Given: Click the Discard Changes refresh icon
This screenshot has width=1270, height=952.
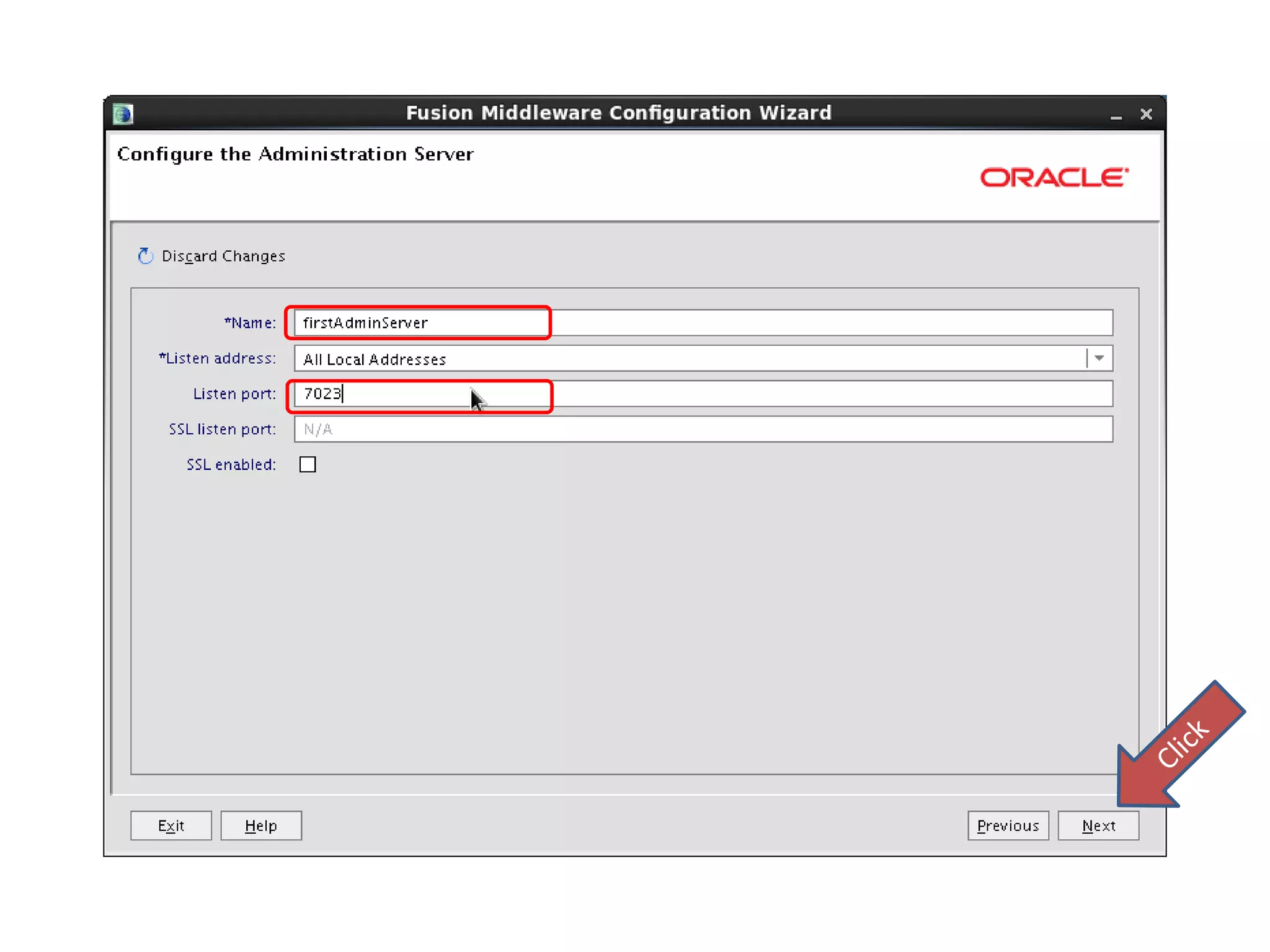Looking at the screenshot, I should (x=145, y=256).
